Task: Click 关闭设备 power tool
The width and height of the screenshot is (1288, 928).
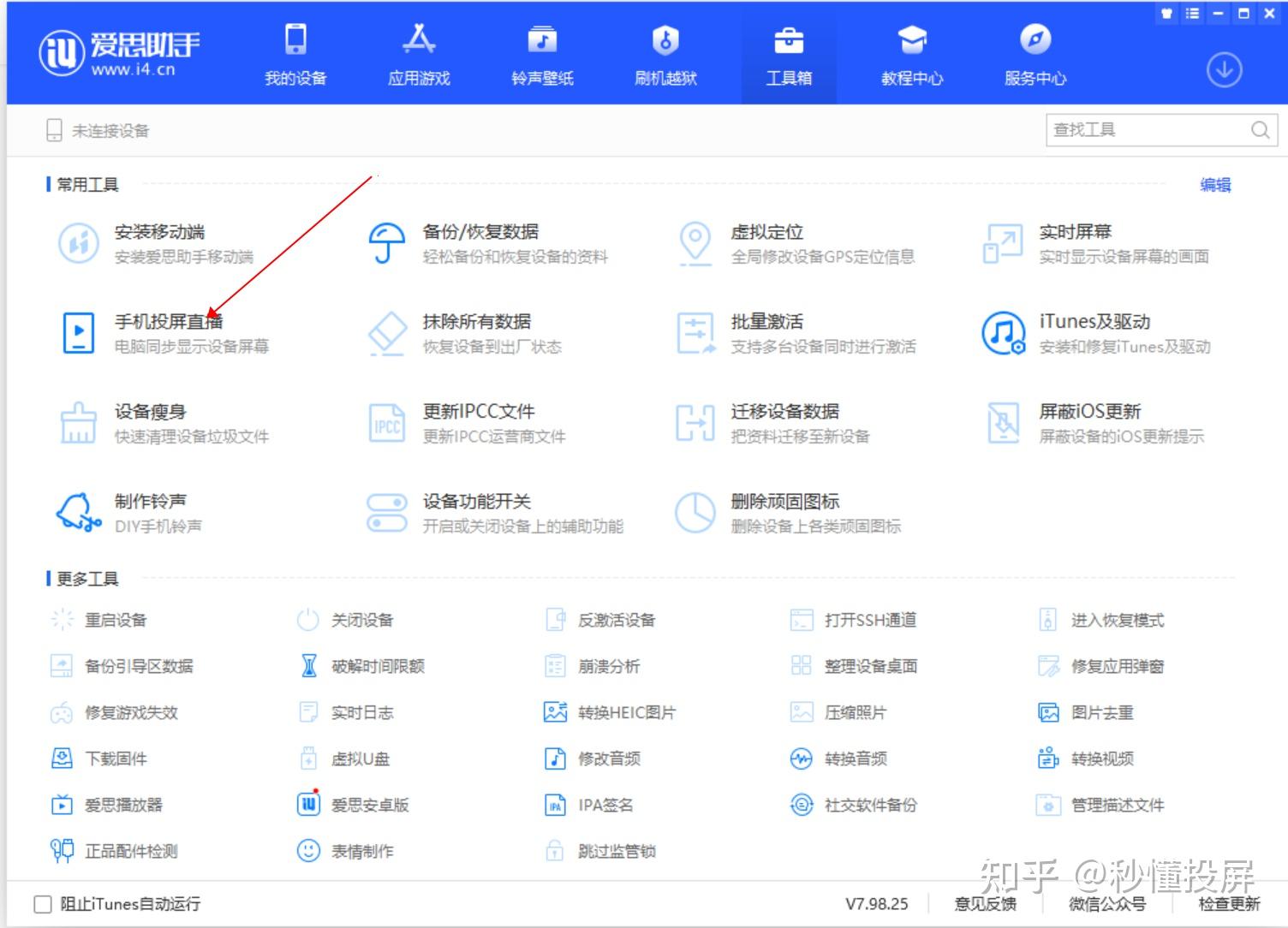Action: pyautogui.click(x=345, y=620)
